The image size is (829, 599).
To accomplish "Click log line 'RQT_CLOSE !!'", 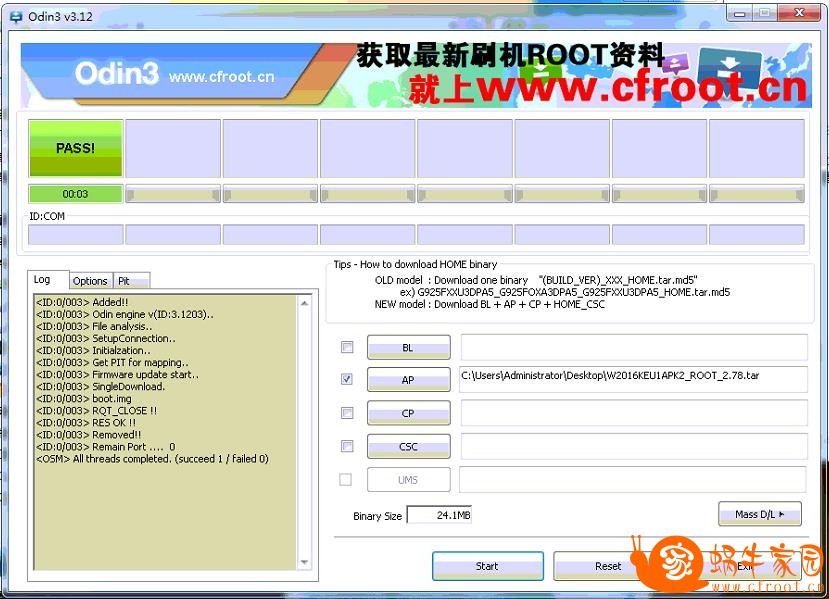I will [x=96, y=411].
